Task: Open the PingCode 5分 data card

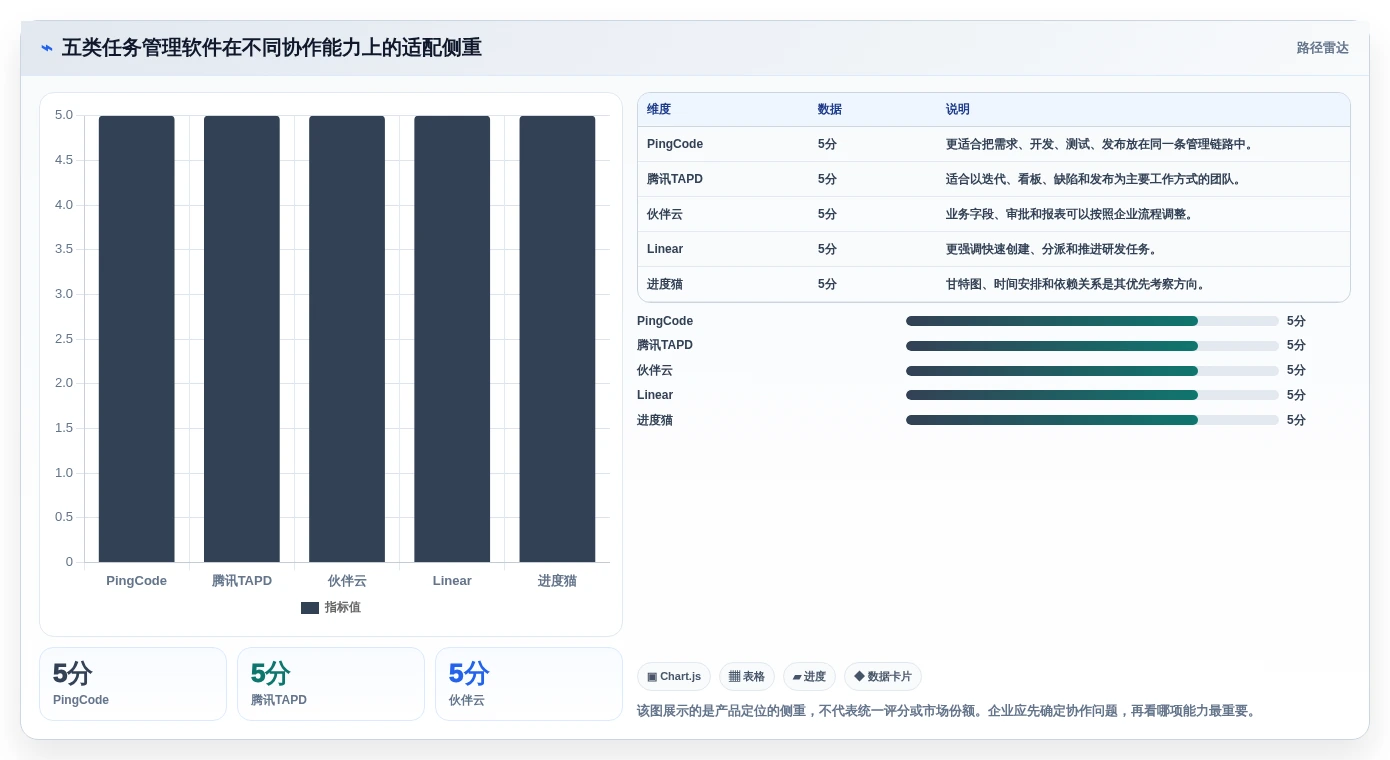Action: click(133, 684)
